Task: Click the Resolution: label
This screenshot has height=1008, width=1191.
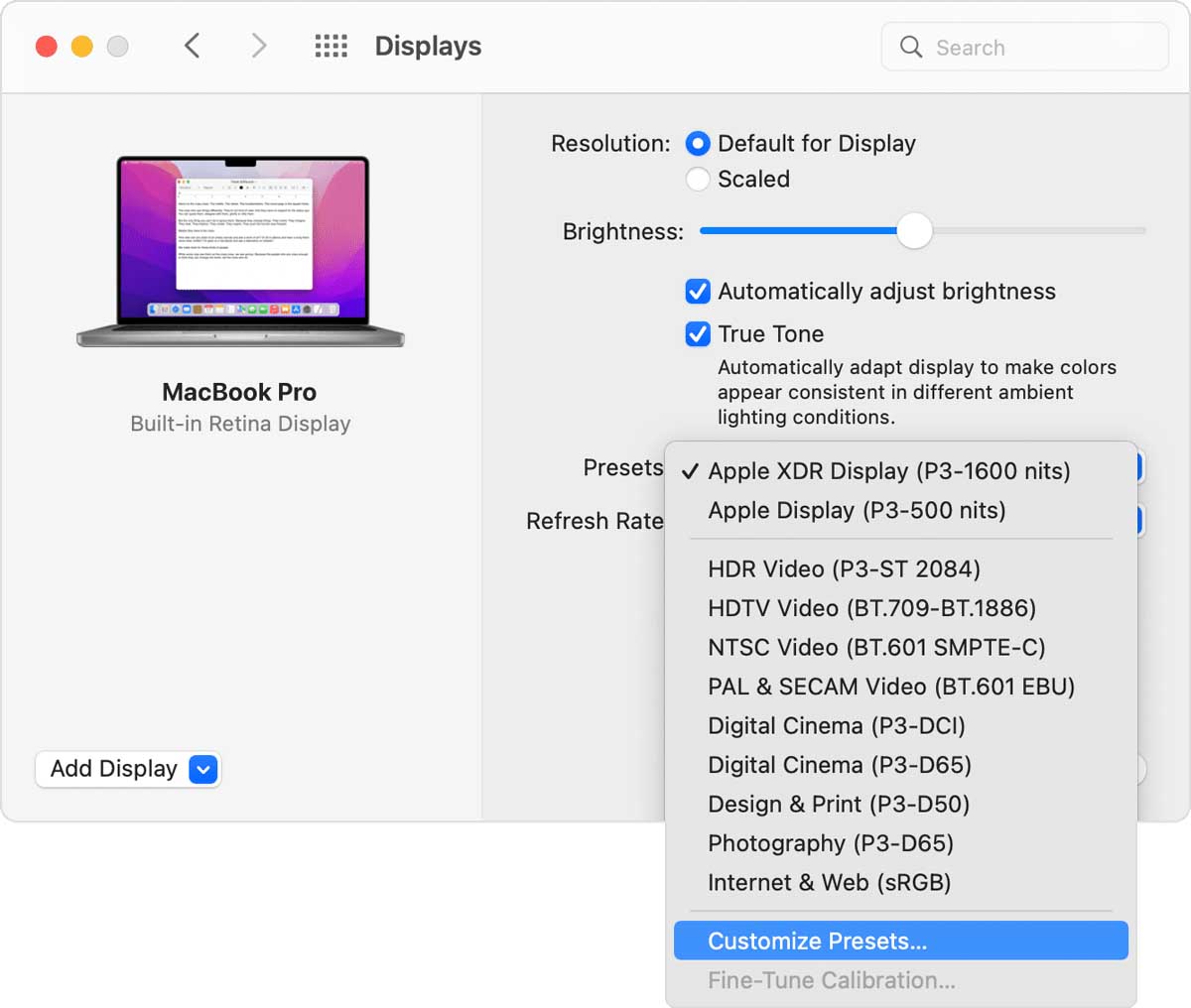Action: point(610,144)
